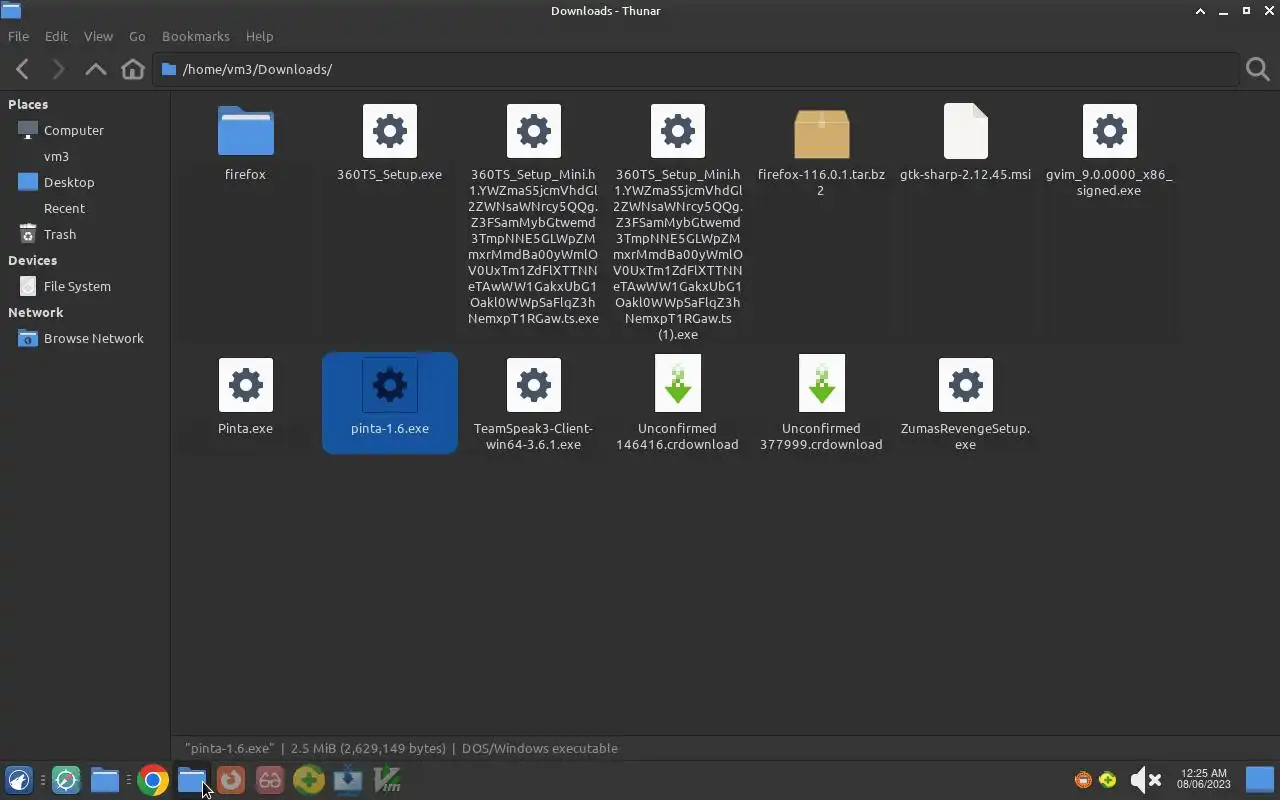Open the Go menu
This screenshot has width=1280, height=800.
pos(137,36)
